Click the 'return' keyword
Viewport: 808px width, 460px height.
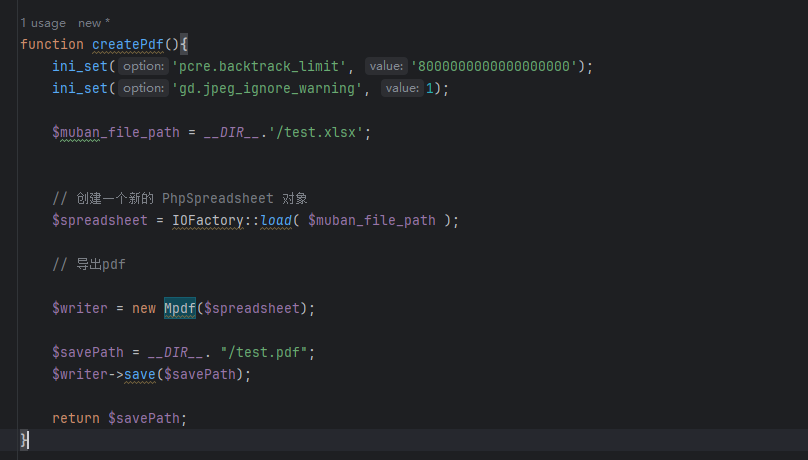(76, 418)
